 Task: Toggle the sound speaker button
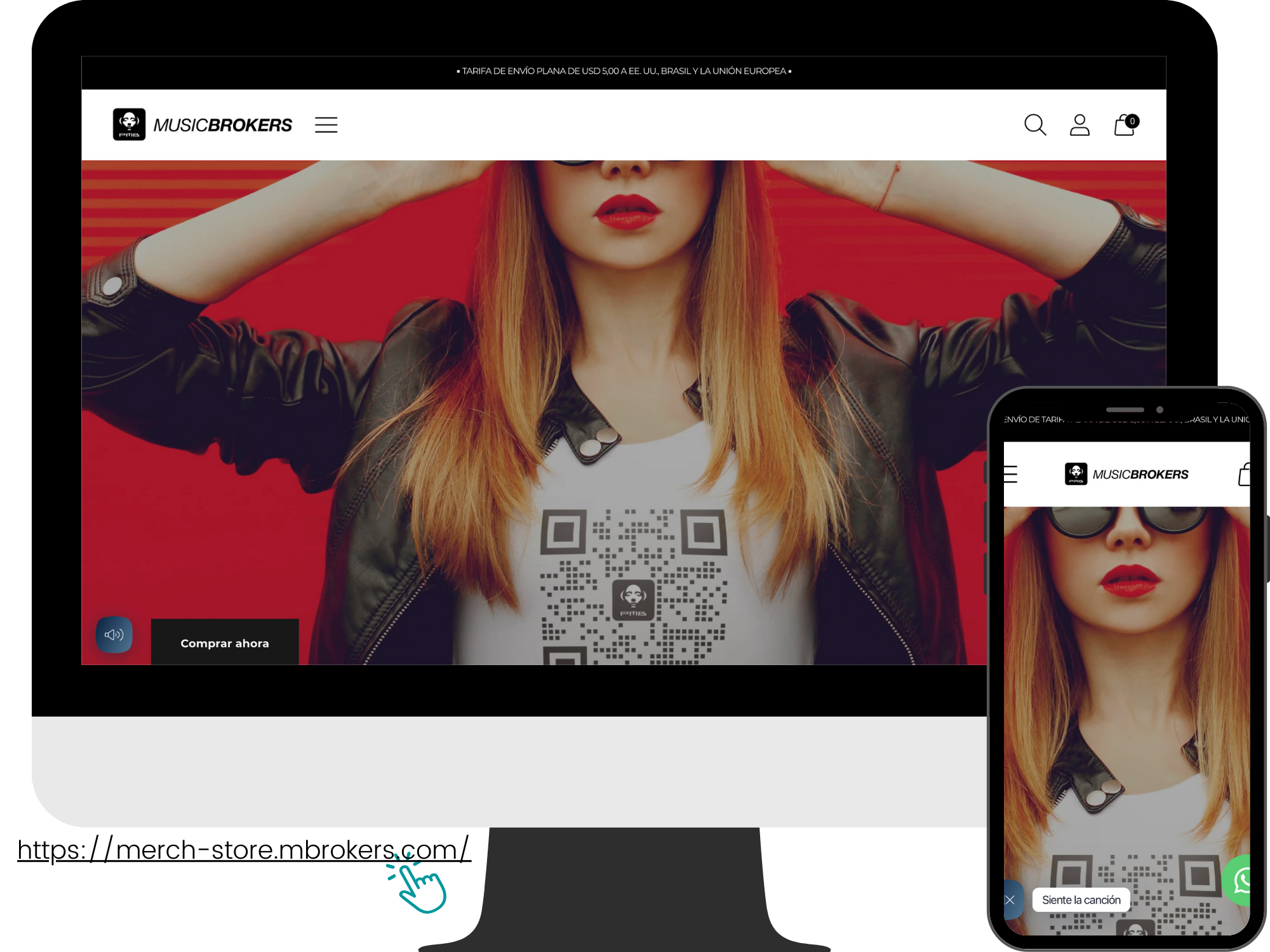point(114,635)
